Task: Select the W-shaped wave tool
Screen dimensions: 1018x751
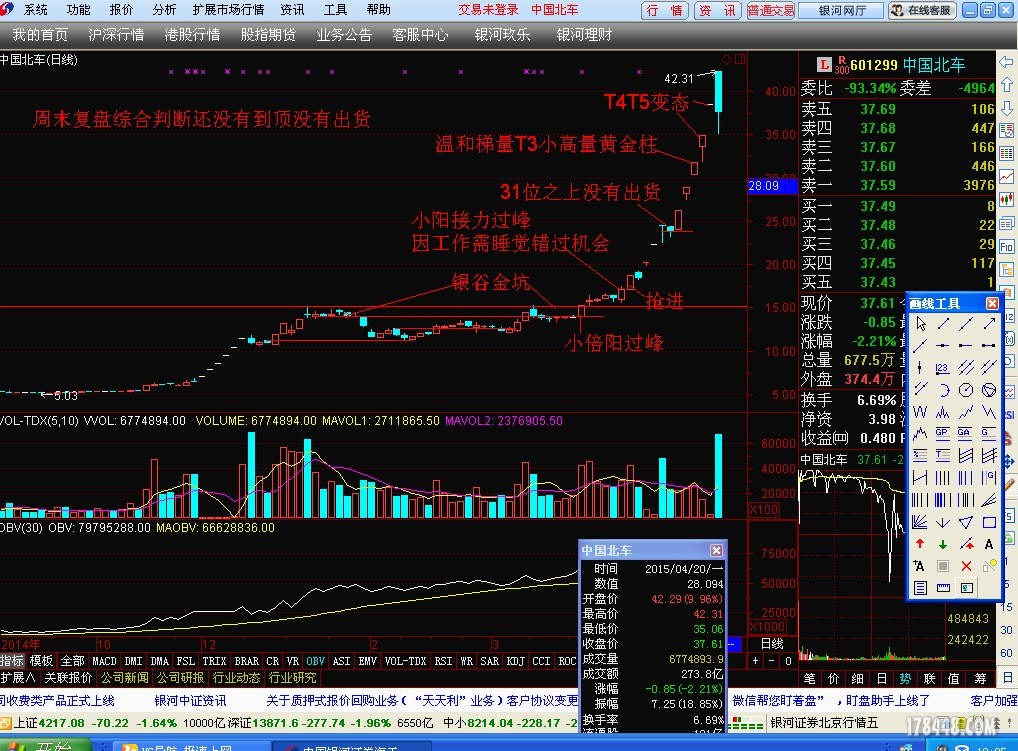Action: click(x=920, y=412)
